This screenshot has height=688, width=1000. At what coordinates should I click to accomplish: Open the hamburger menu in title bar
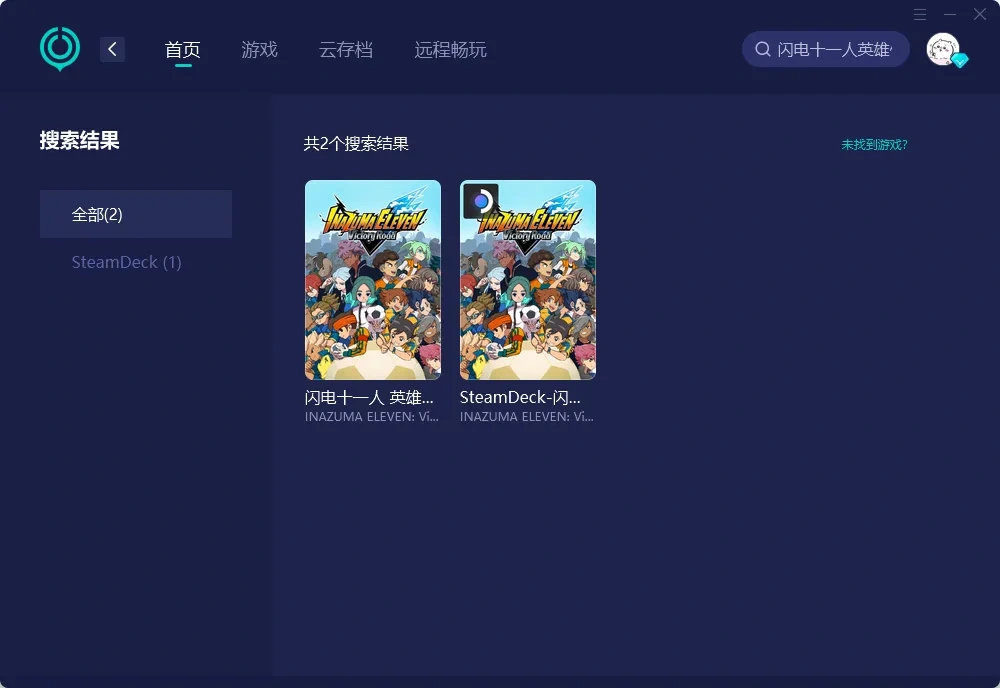coord(920,15)
